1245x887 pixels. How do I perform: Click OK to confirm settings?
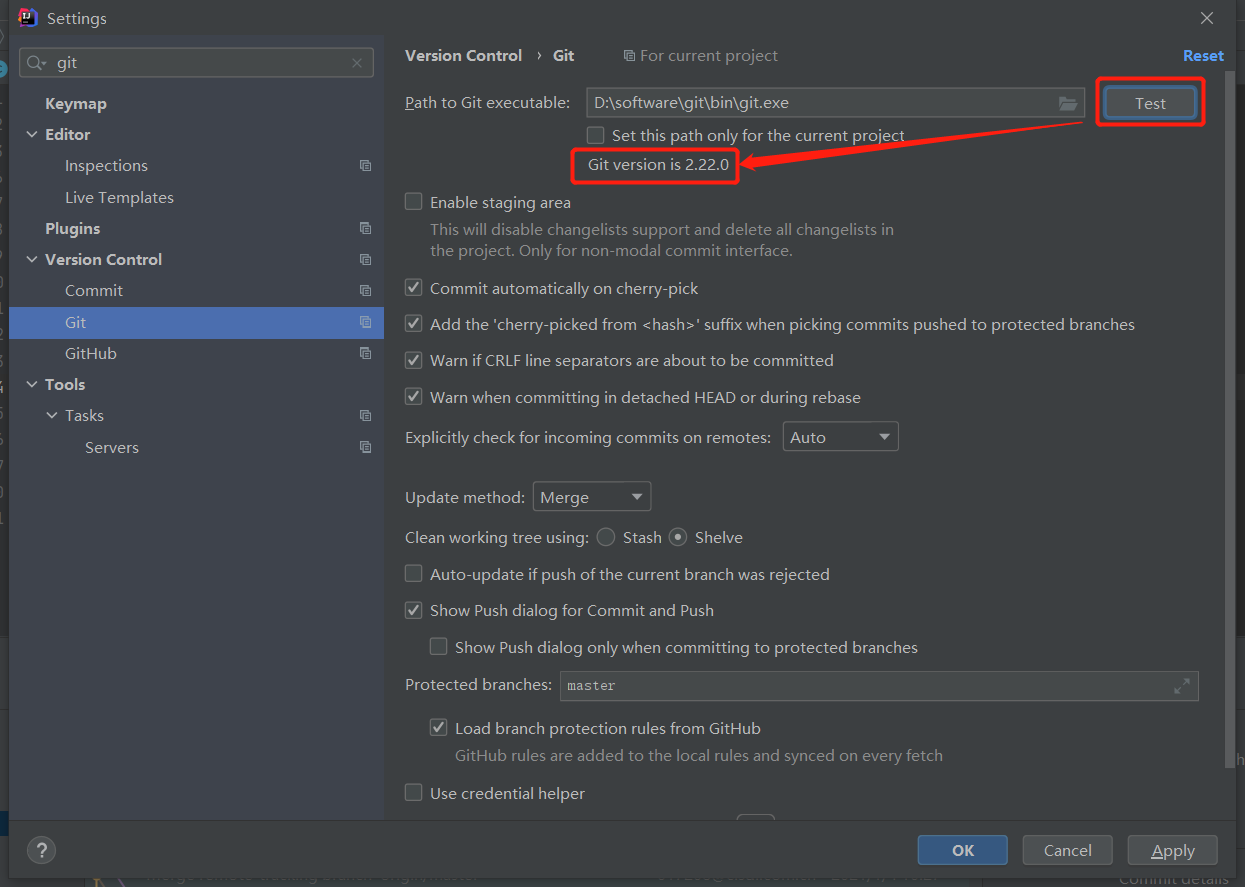point(963,850)
